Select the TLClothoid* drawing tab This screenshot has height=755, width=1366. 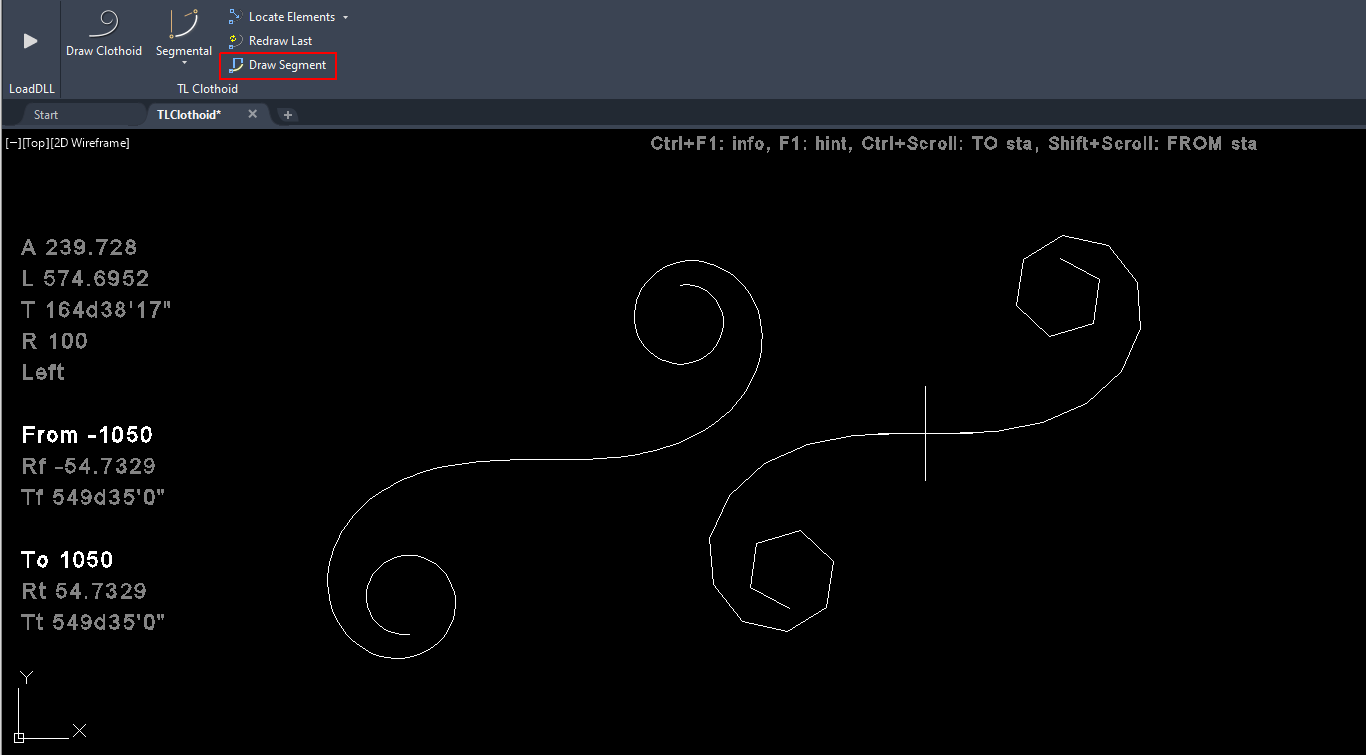tap(188, 115)
